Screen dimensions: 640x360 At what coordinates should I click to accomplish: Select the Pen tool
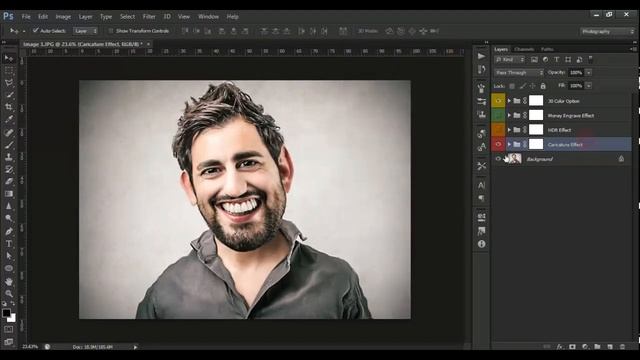(x=9, y=231)
